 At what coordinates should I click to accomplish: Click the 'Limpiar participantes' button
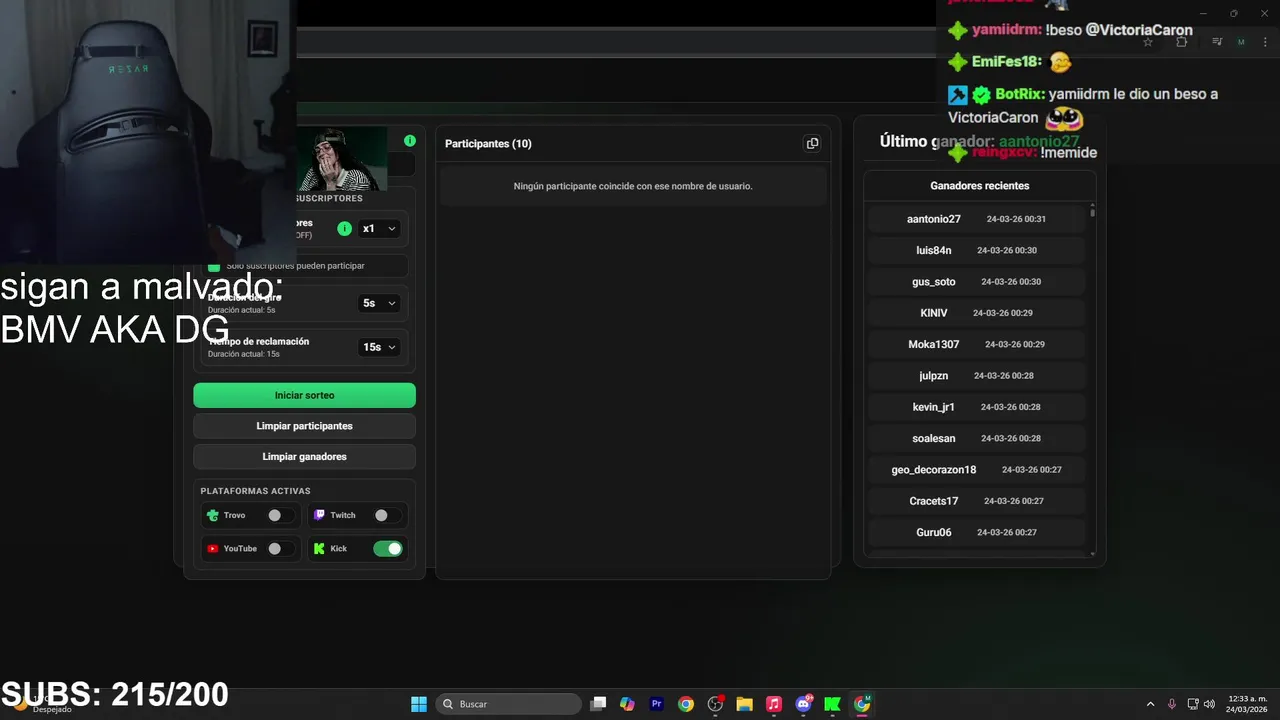pyautogui.click(x=304, y=426)
